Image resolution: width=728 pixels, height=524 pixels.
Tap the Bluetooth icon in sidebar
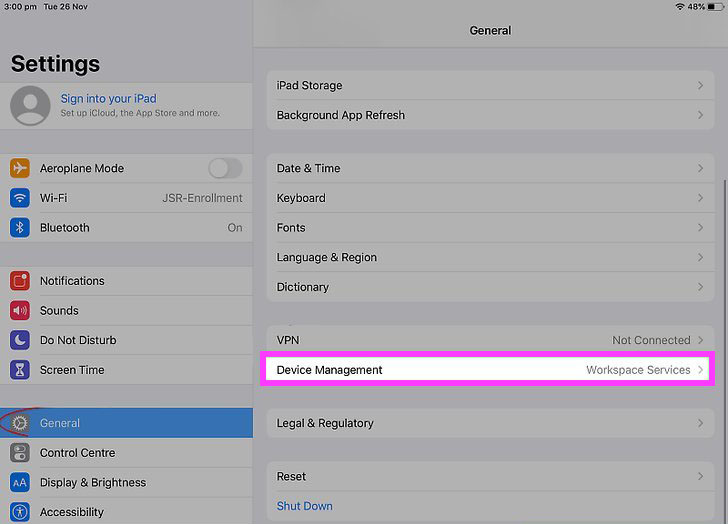pyautogui.click(x=20, y=227)
